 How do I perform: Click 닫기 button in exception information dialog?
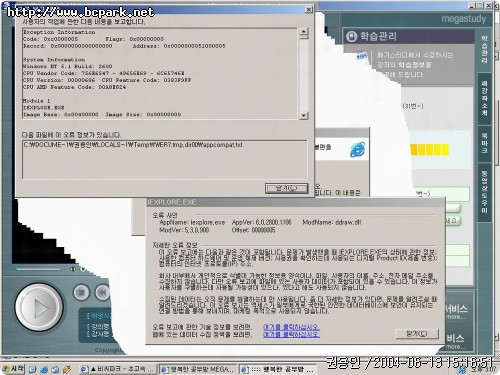(x=286, y=188)
